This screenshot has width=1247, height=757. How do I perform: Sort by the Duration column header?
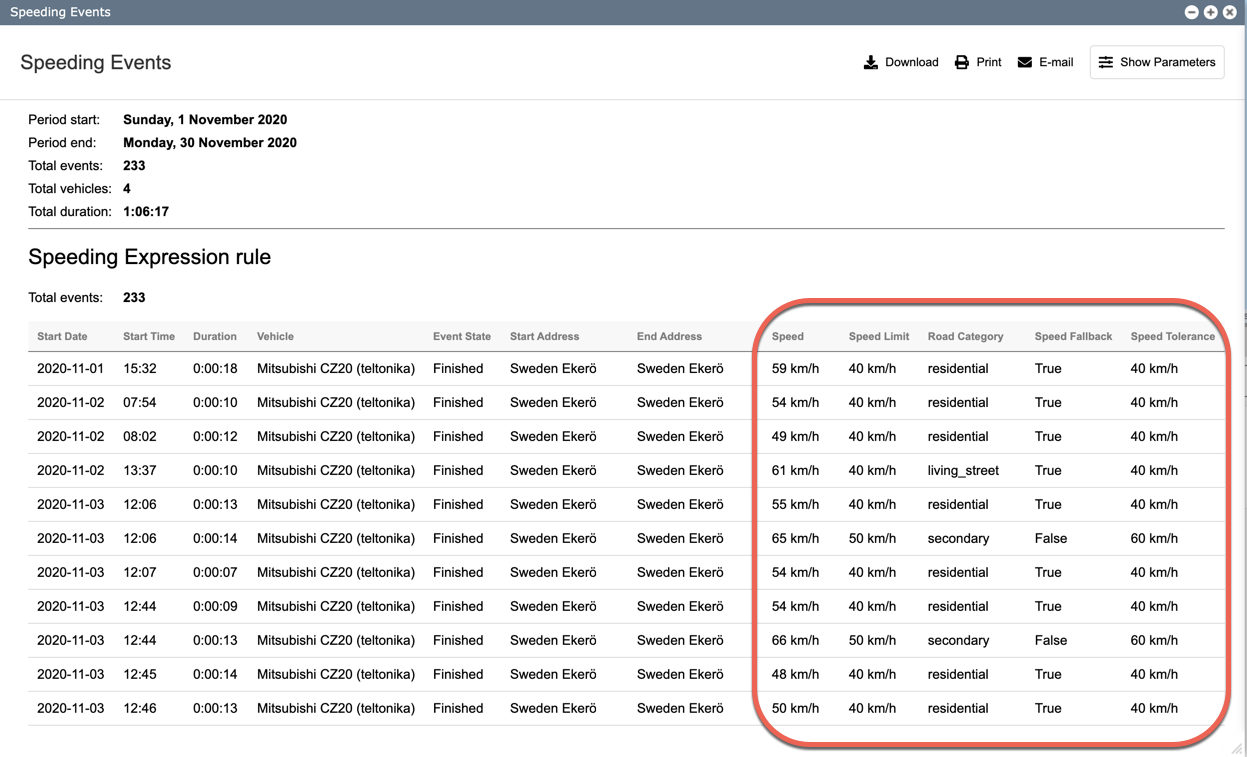pos(215,337)
